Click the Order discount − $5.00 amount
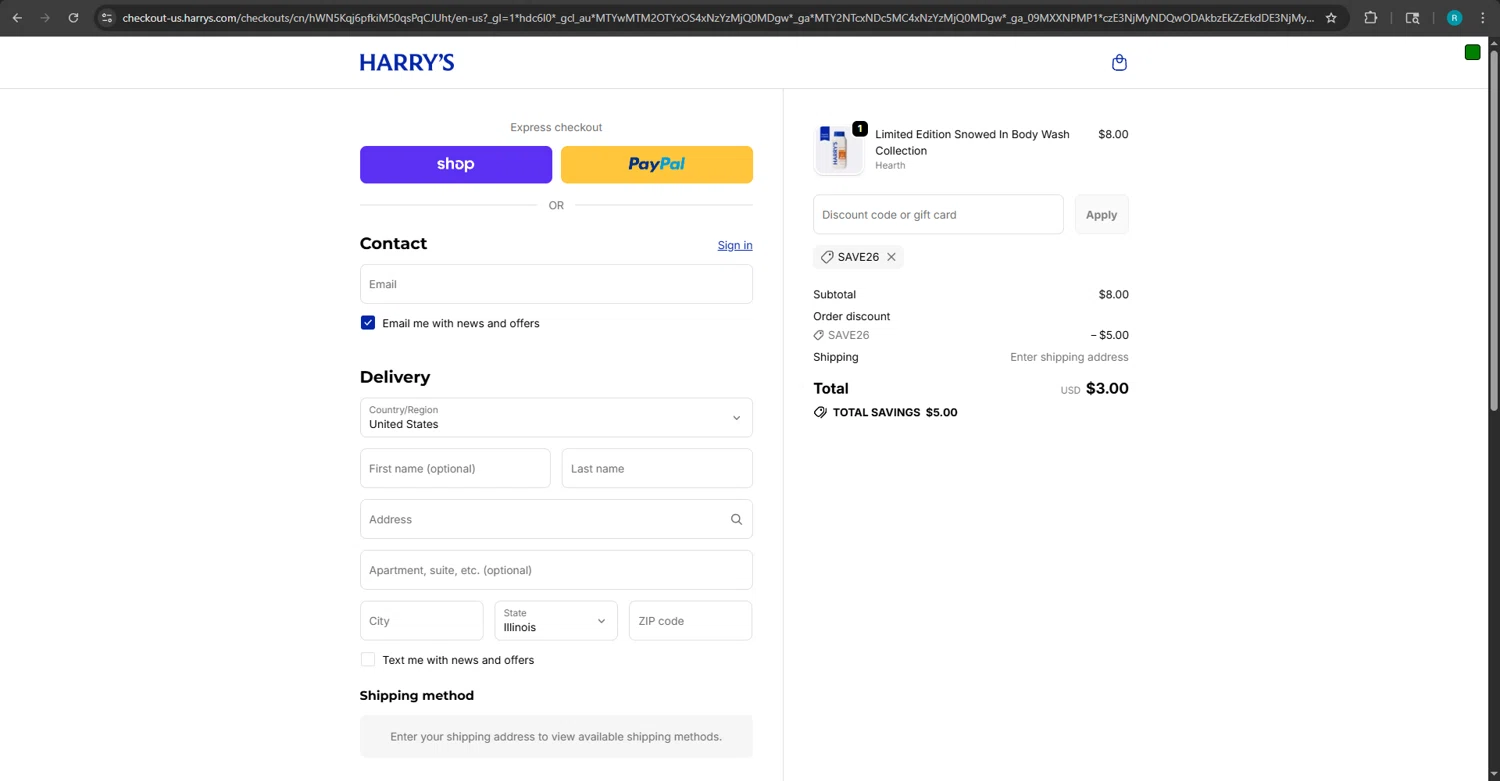 [x=1109, y=335]
